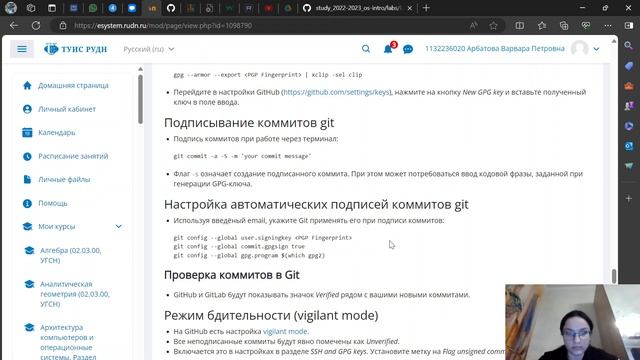Click the main page scrollbar thumb
Viewport: 640px width, 360px height.
tap(614, 276)
